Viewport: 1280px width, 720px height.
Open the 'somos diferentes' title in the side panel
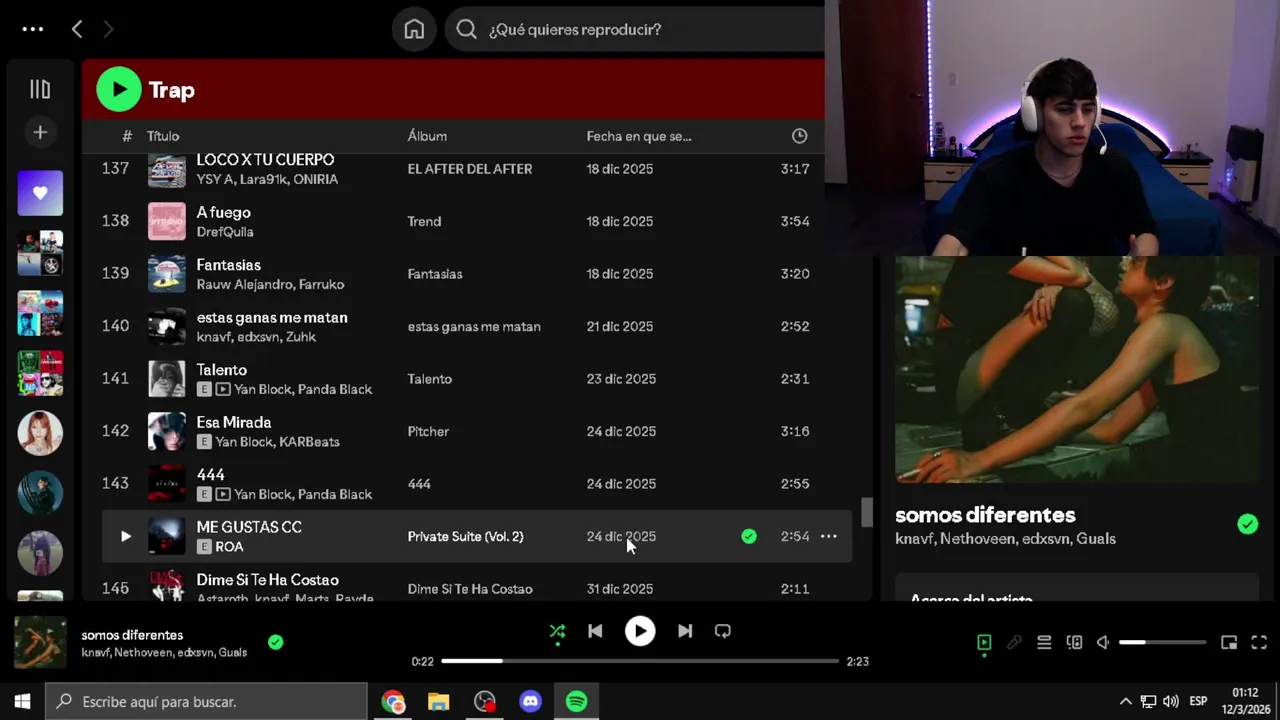[x=985, y=515]
